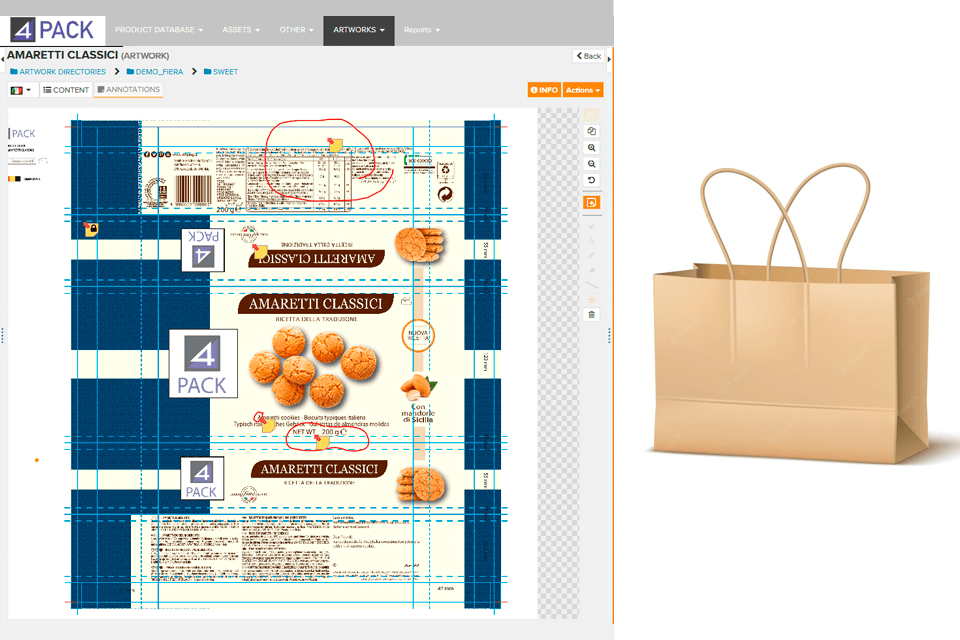Navigate to the DEMO_FIERA folder
The width and height of the screenshot is (960, 640).
[x=155, y=72]
